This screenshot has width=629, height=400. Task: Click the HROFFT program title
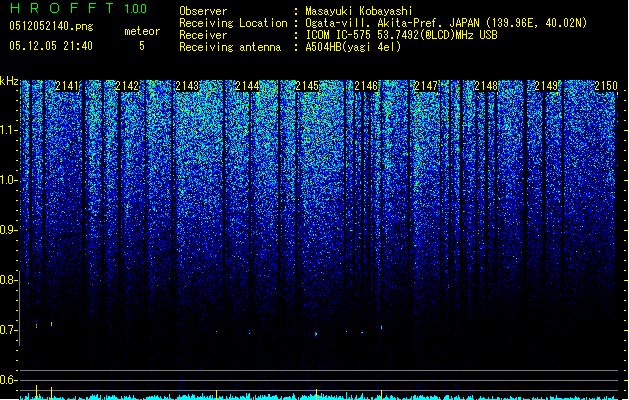62,8
